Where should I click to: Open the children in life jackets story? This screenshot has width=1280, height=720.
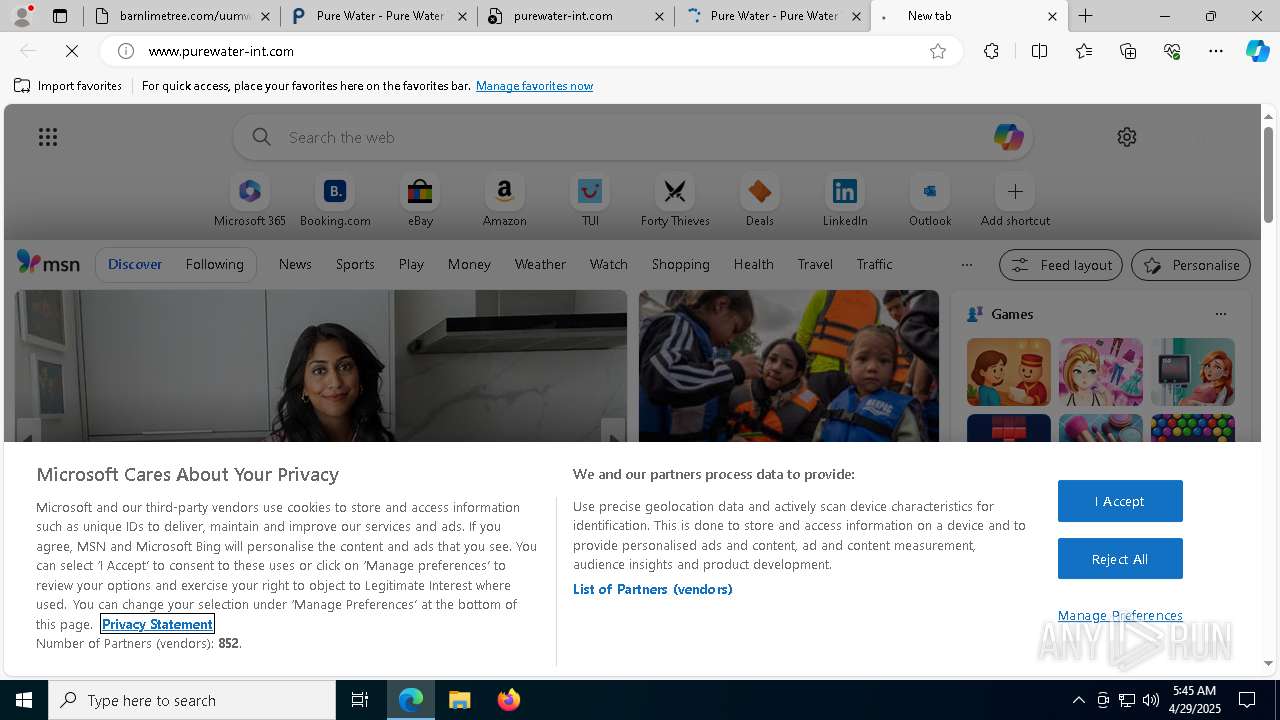[x=789, y=366]
